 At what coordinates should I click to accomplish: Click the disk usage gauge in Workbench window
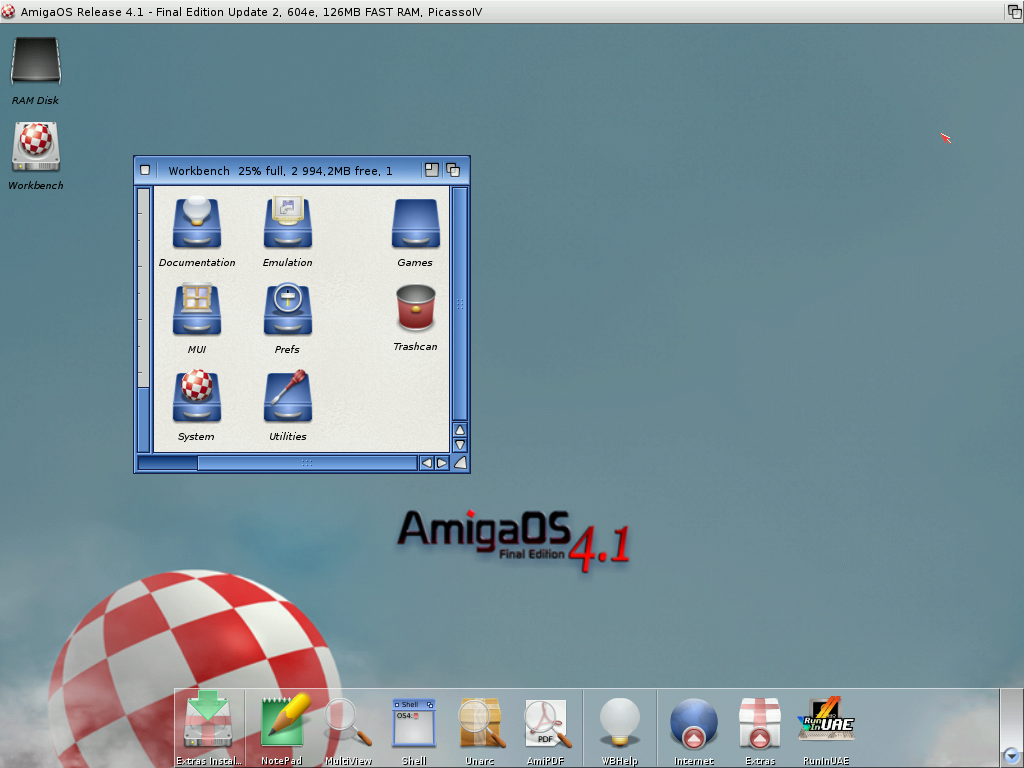[144, 319]
